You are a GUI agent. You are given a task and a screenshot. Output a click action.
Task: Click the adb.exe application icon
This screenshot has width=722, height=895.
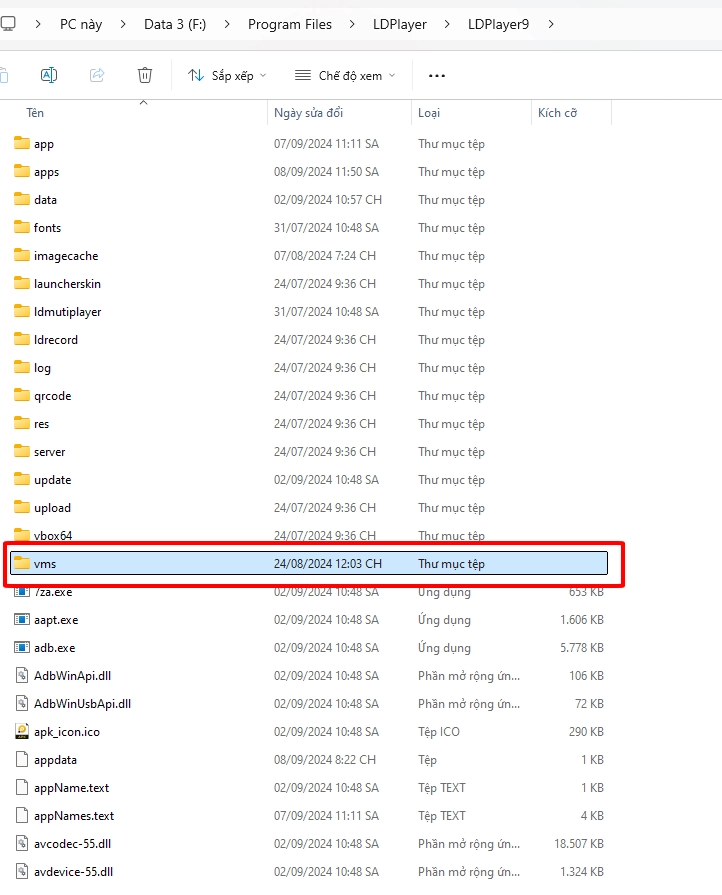click(22, 648)
